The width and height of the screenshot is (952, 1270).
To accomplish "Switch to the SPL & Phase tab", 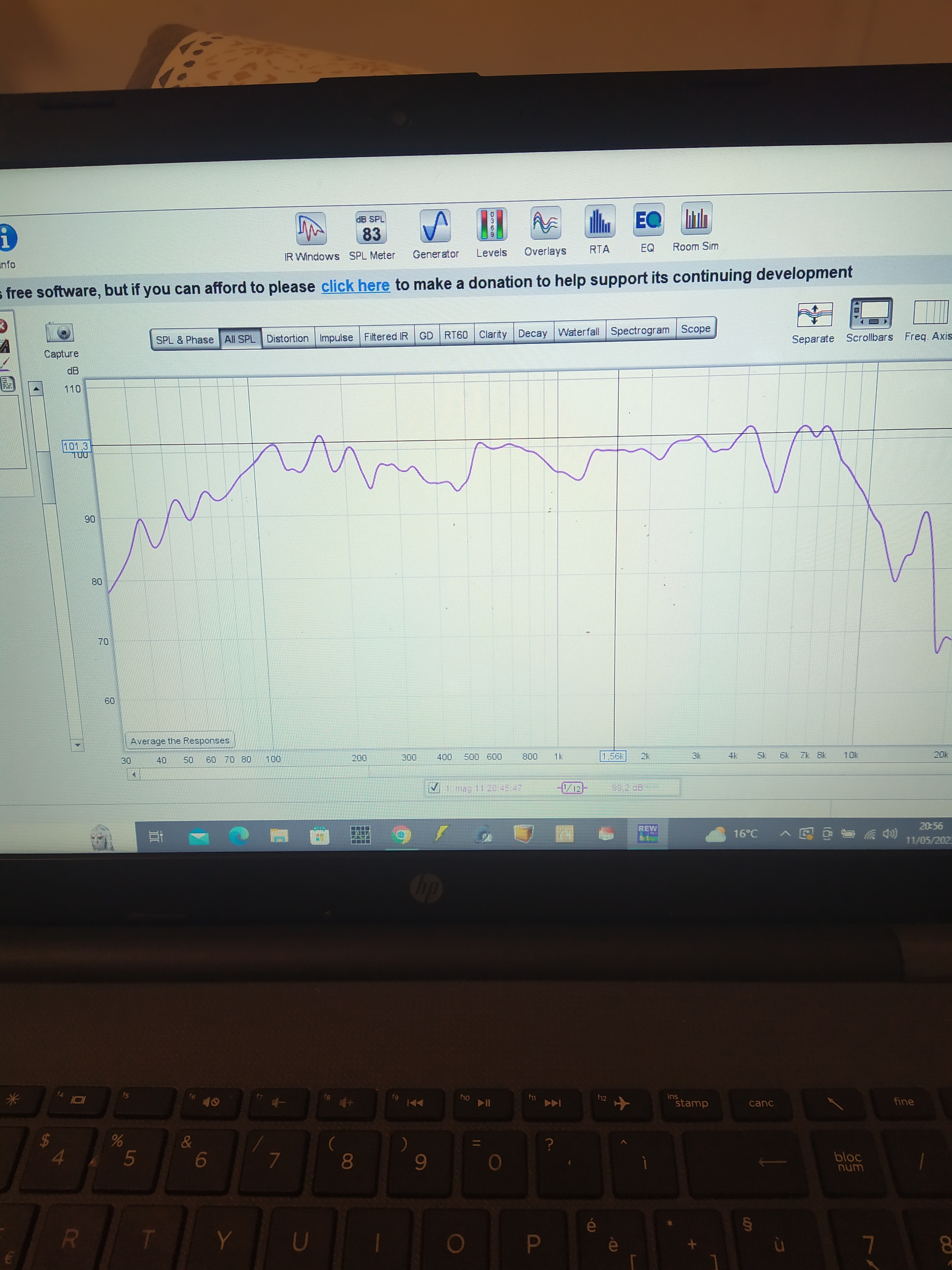I will tap(185, 339).
